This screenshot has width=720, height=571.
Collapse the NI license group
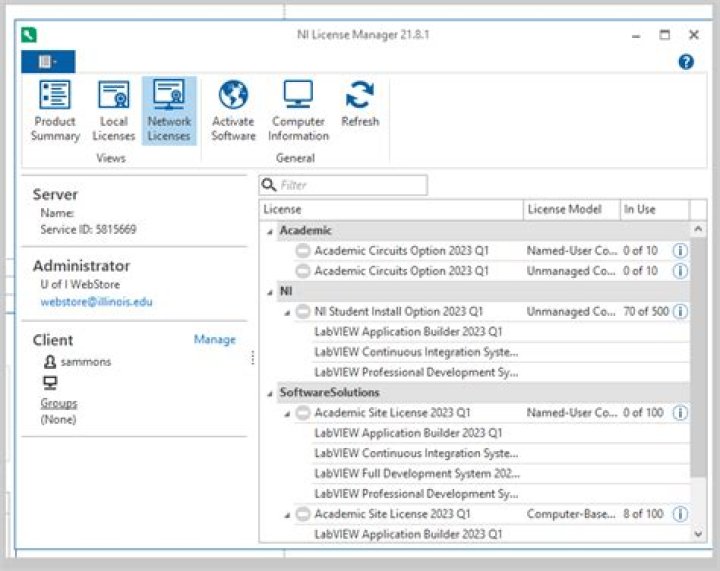coord(268,292)
